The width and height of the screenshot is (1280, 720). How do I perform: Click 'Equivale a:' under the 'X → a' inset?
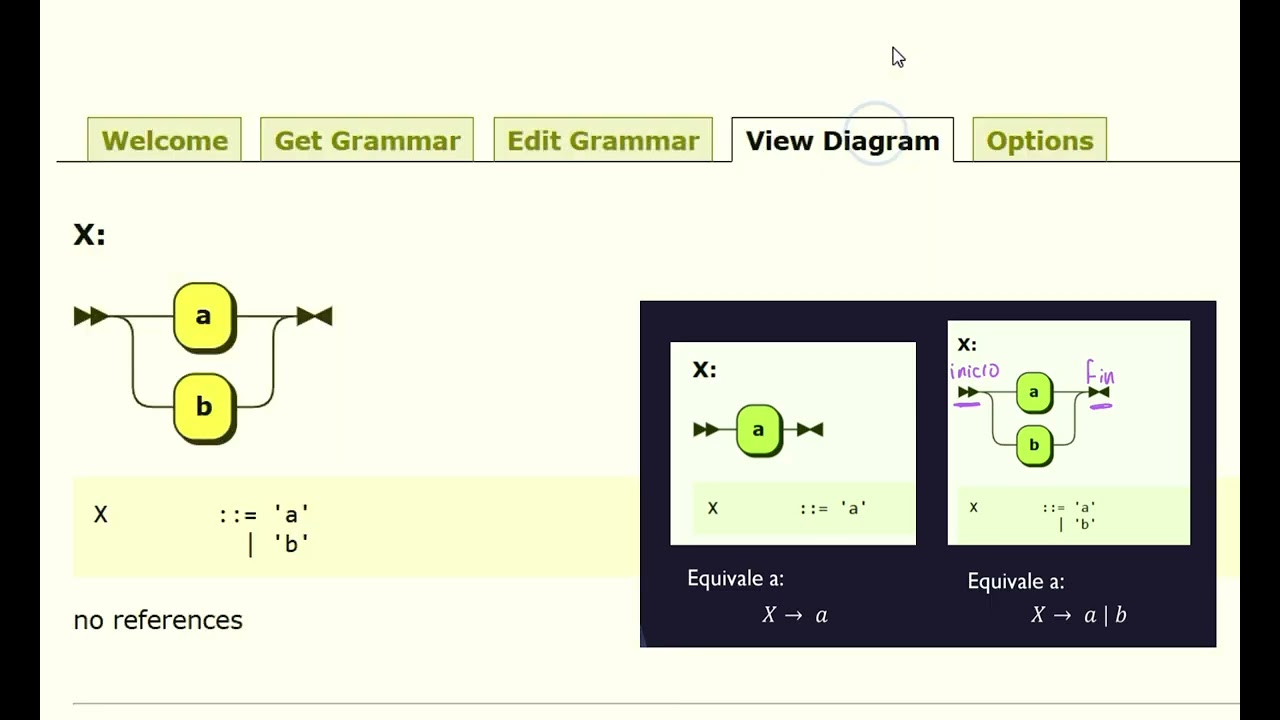point(735,578)
